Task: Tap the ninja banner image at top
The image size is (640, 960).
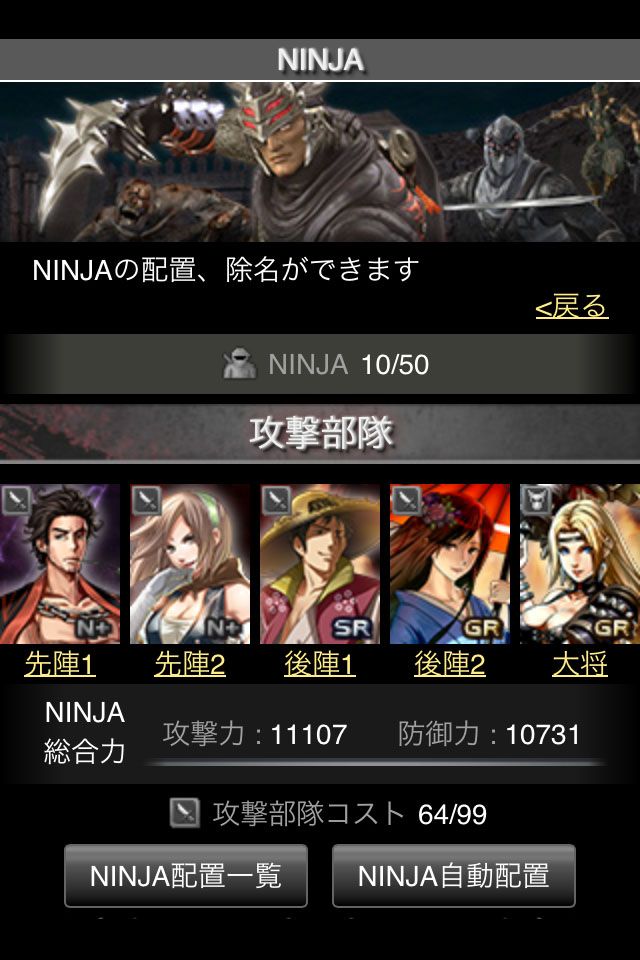Action: tap(320, 162)
